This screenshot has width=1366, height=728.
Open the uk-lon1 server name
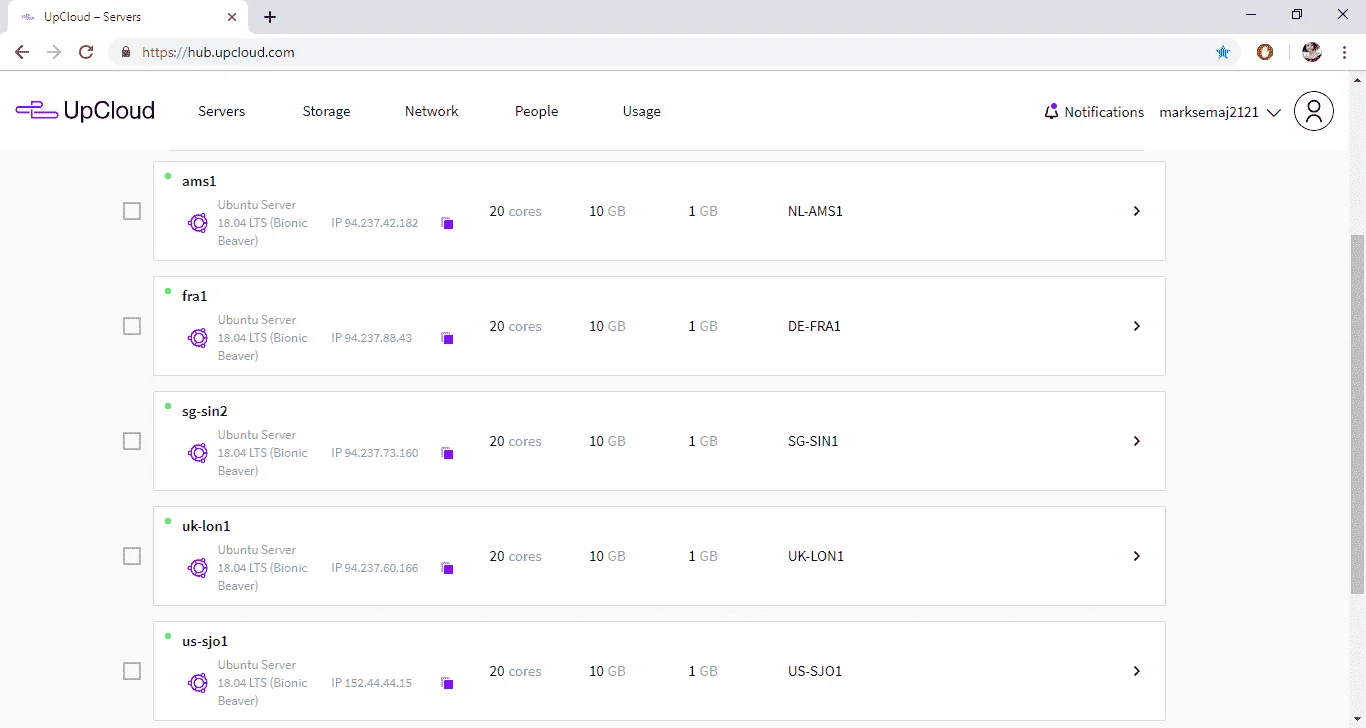pyautogui.click(x=206, y=526)
